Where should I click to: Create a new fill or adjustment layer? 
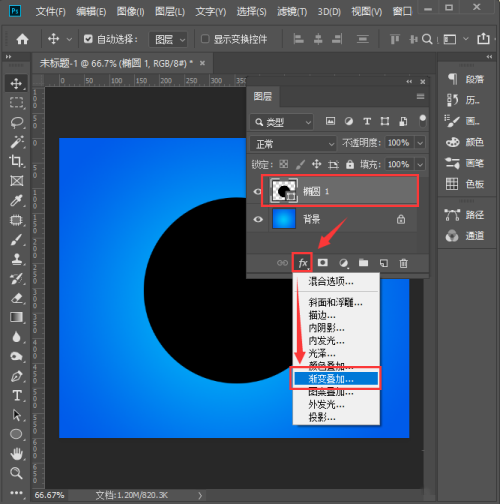tap(344, 263)
